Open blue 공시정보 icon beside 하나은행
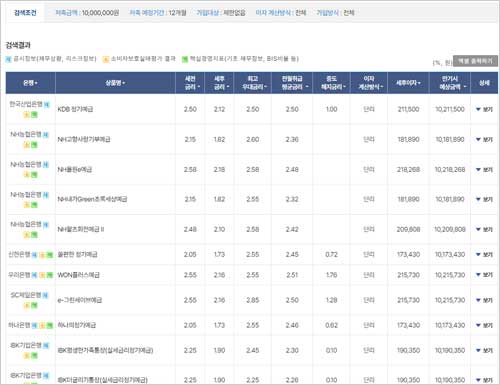The width and height of the screenshot is (500, 385). coord(34,326)
